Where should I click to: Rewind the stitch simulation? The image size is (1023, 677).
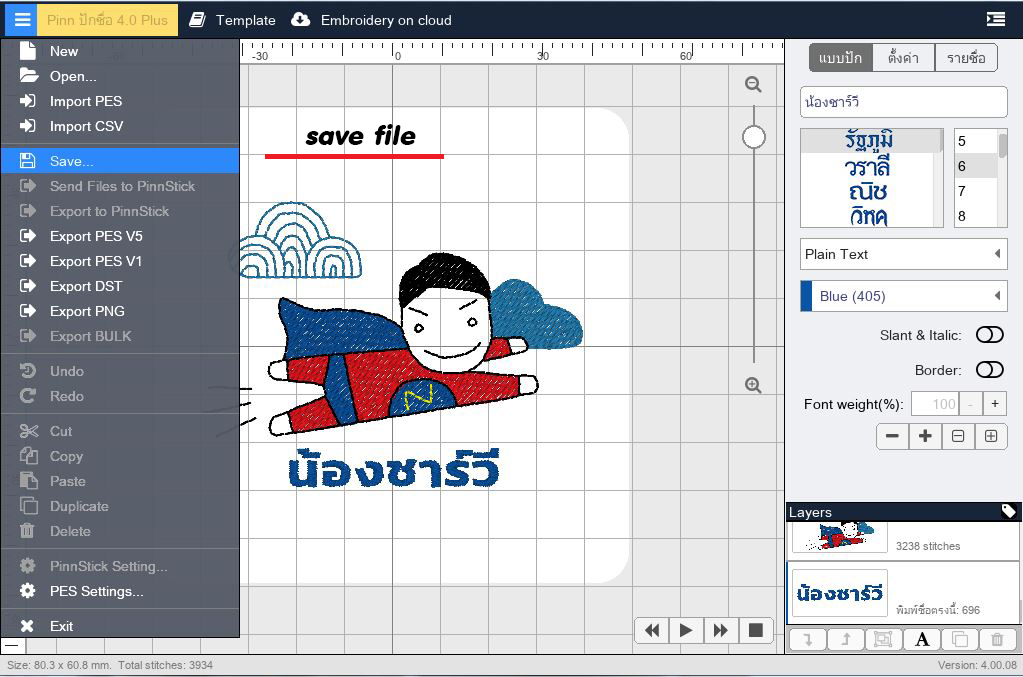[x=652, y=630]
